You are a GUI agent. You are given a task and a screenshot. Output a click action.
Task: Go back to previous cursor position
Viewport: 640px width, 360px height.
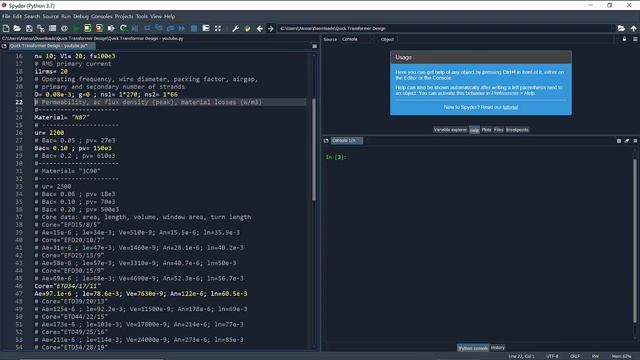pos(260,28)
